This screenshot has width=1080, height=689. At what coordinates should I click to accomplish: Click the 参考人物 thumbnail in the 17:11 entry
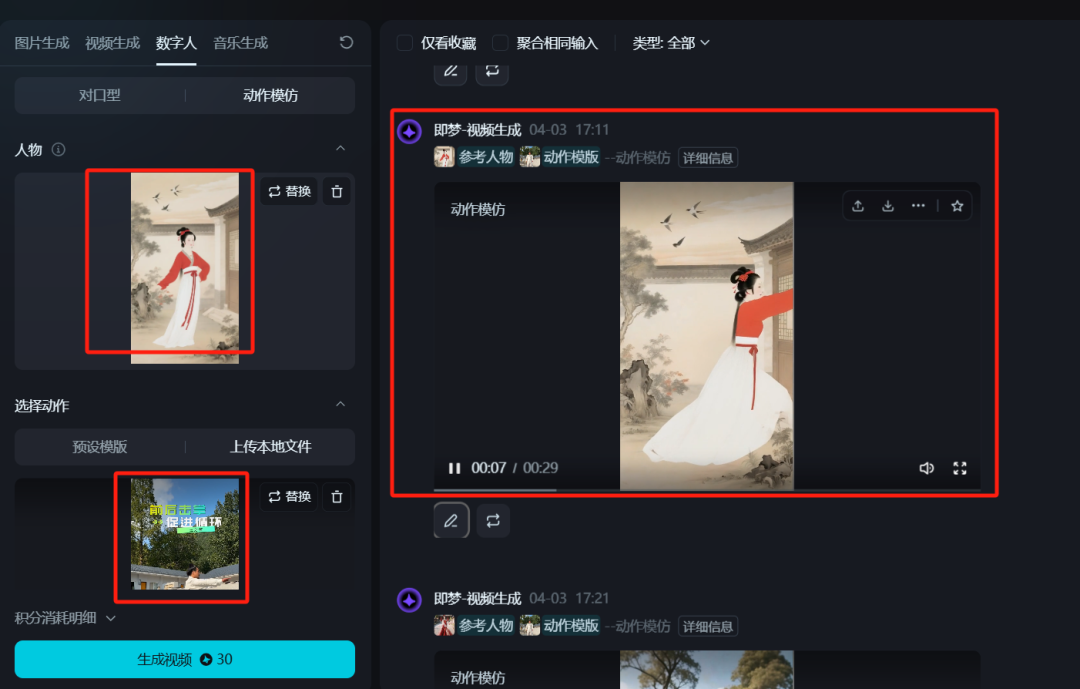pos(444,157)
